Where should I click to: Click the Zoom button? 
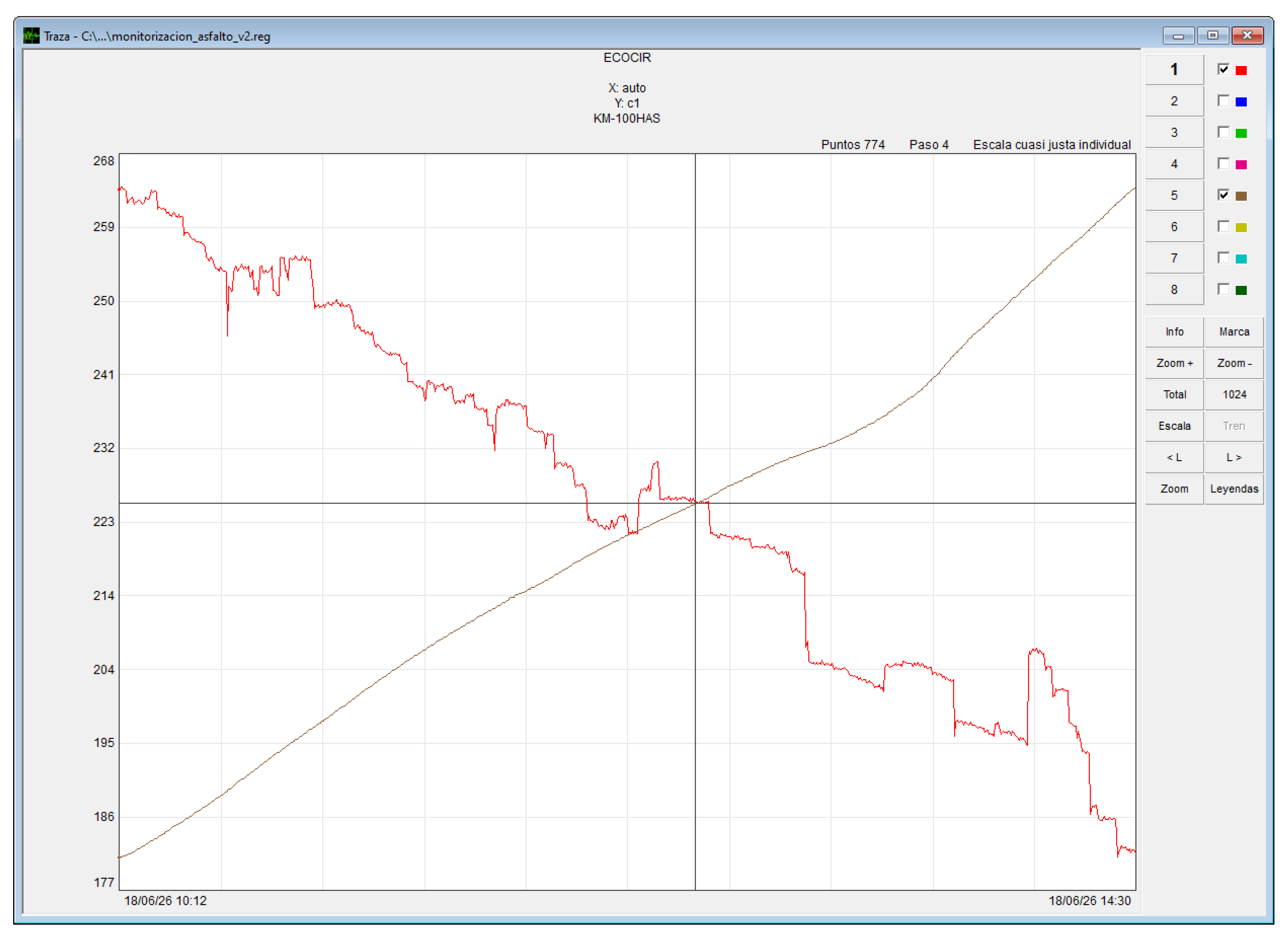(1174, 489)
